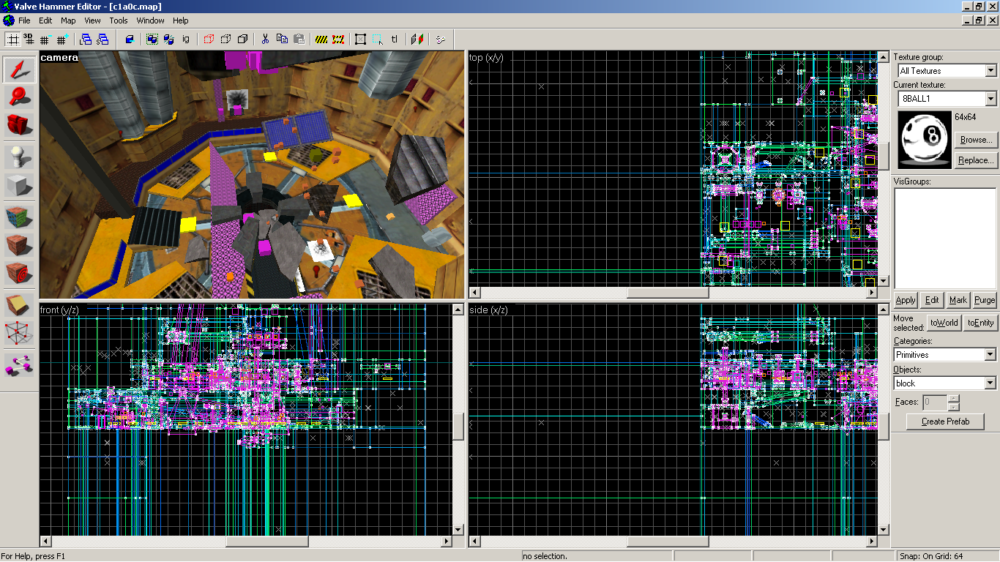
Task: Activate the Magnify tool
Action: pyautogui.click(x=19, y=96)
